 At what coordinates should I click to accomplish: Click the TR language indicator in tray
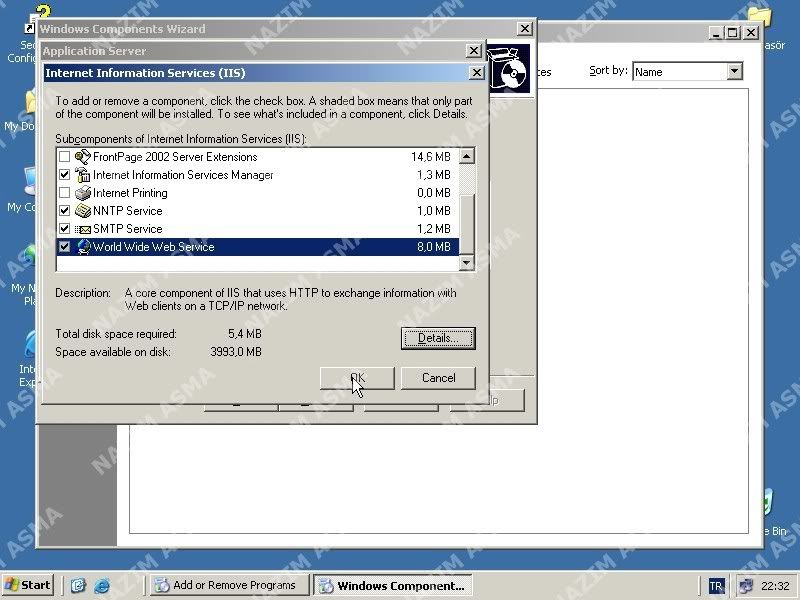click(x=716, y=586)
